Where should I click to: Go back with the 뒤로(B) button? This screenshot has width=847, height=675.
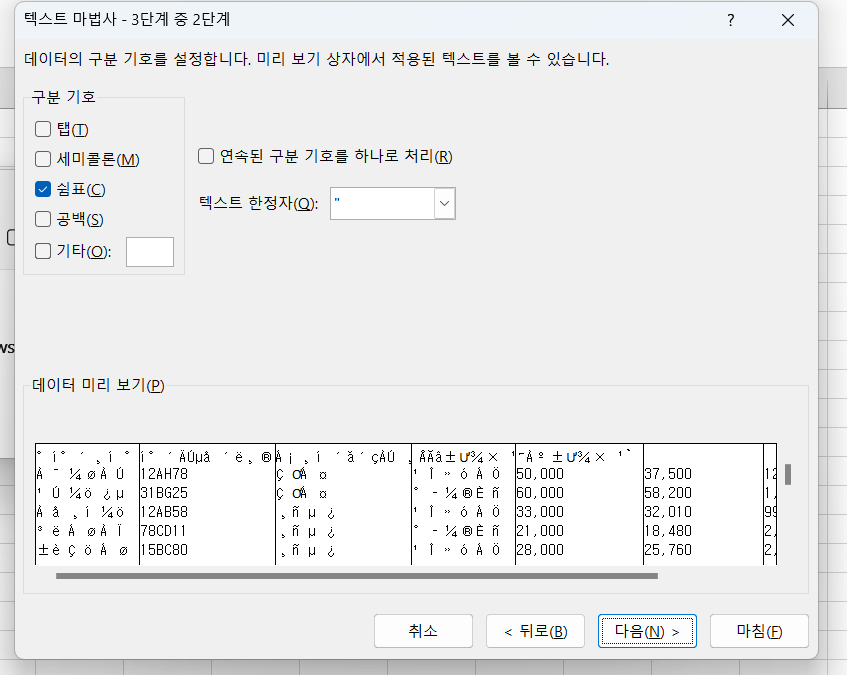point(535,631)
